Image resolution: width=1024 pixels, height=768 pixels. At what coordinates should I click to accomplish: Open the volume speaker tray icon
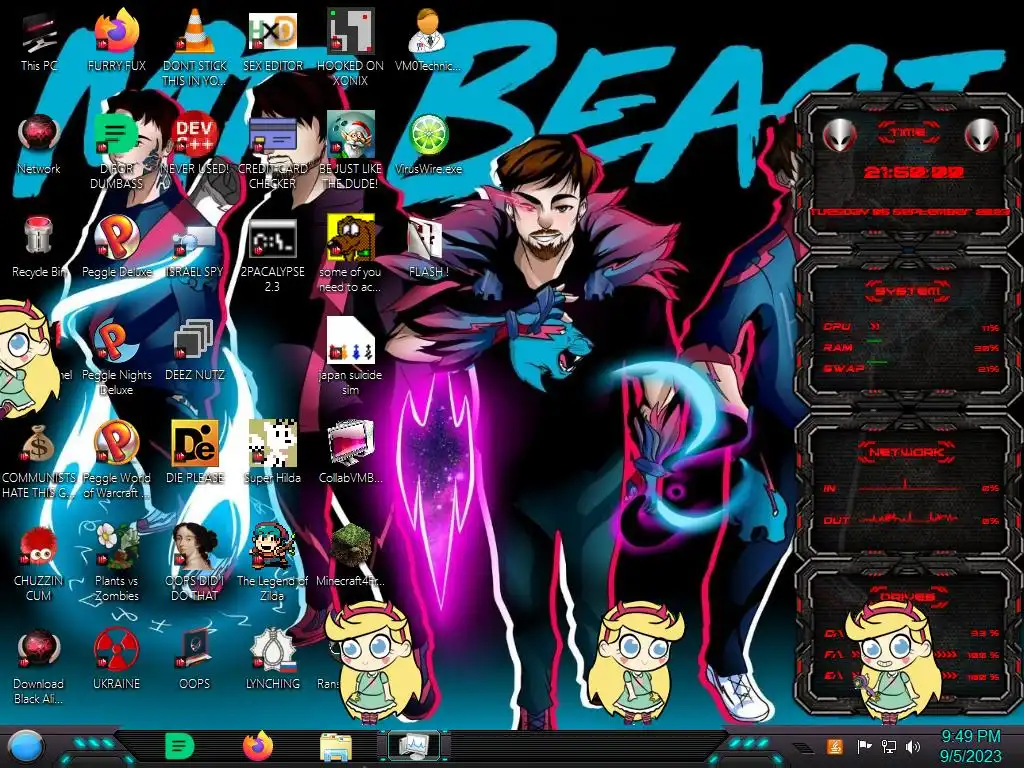(x=913, y=746)
